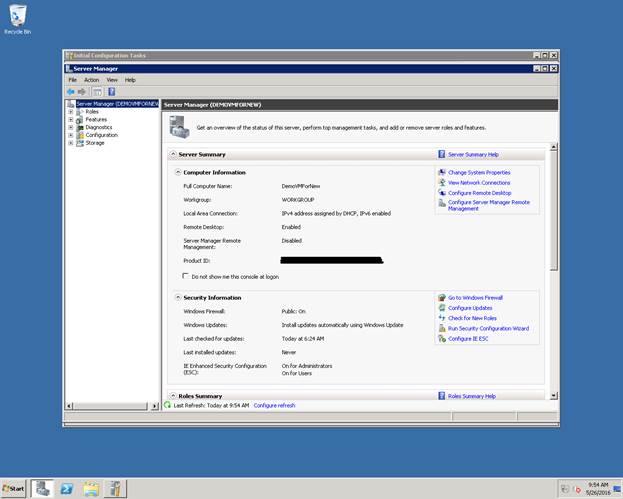This screenshot has width=623, height=499.
Task: Open the Help menu
Action: click(x=130, y=80)
